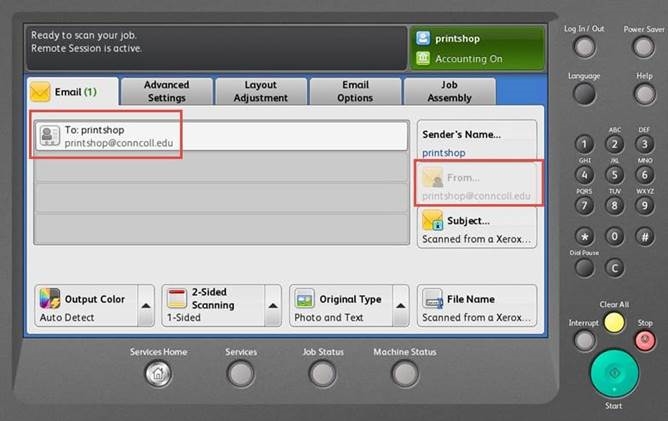Viewport: 668px width, 421px height.
Task: Click the Subject envelope icon
Action: [432, 220]
